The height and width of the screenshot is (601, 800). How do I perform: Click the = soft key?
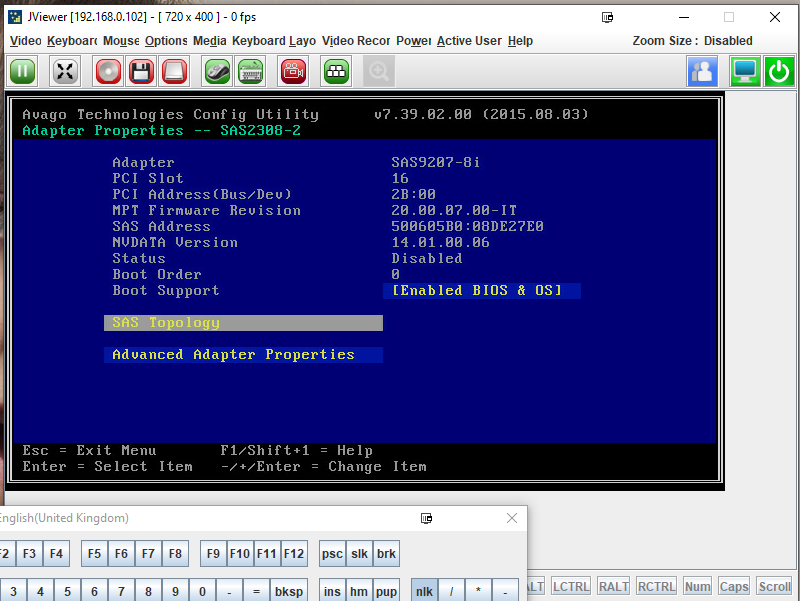tap(257, 591)
